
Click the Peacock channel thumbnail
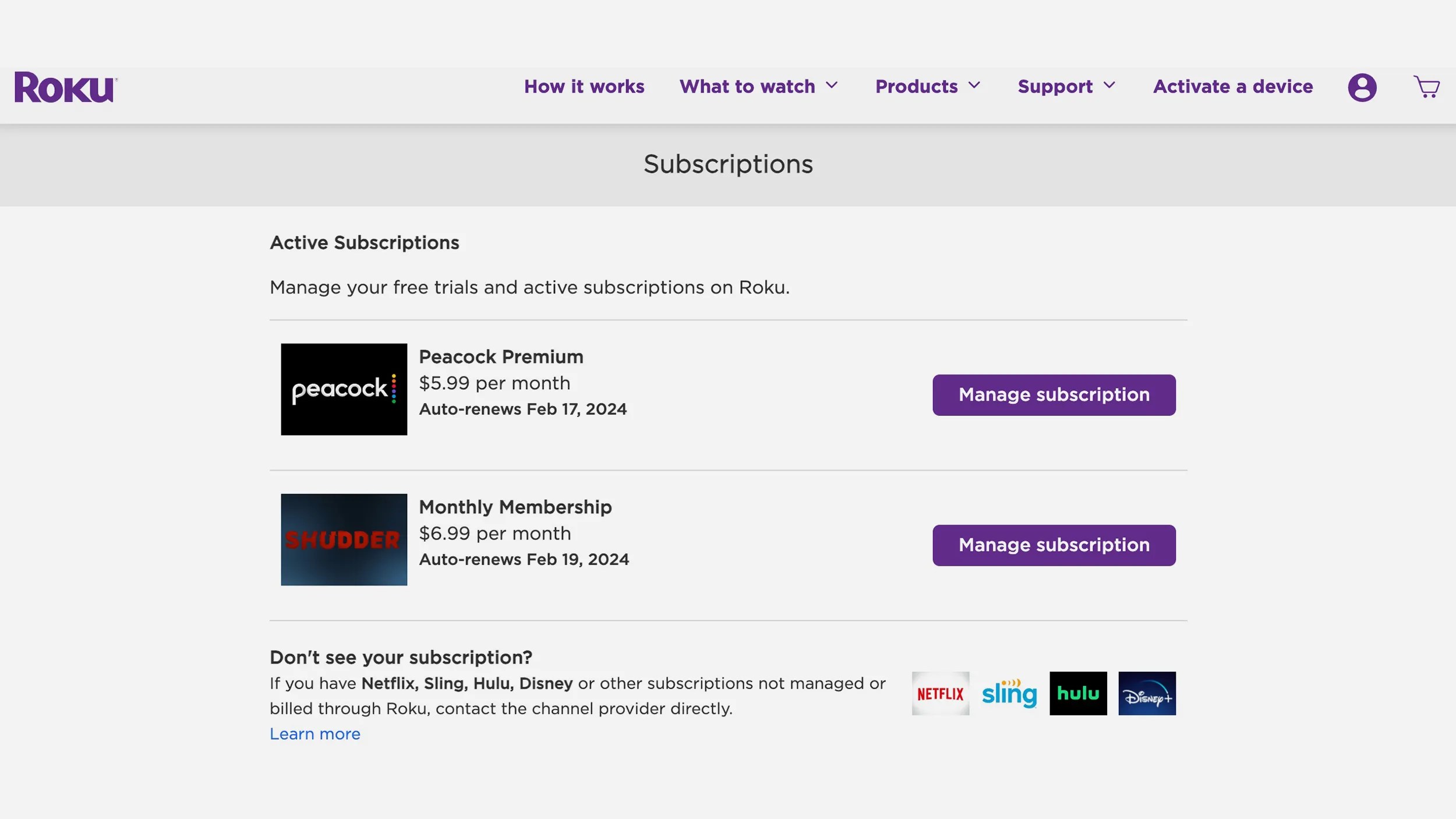click(x=344, y=389)
